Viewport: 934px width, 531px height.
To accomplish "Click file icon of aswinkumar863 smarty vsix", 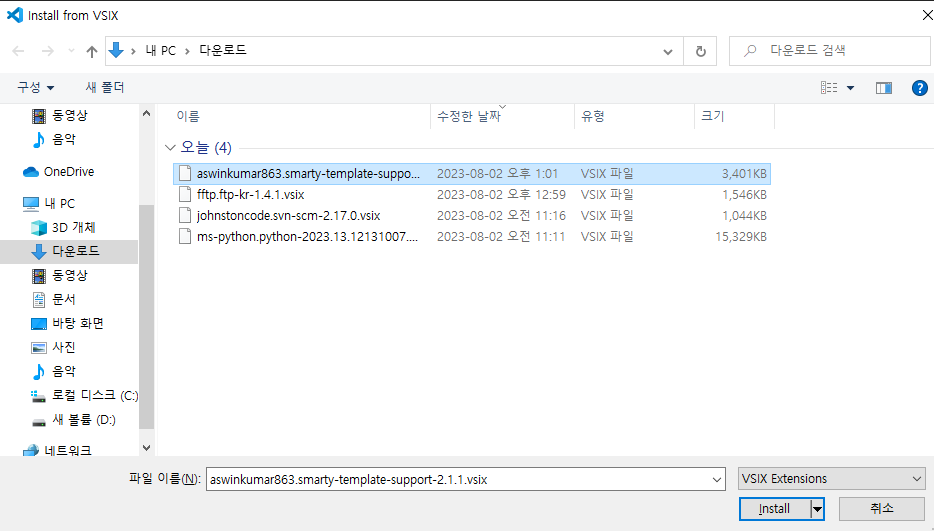I will click(x=185, y=173).
